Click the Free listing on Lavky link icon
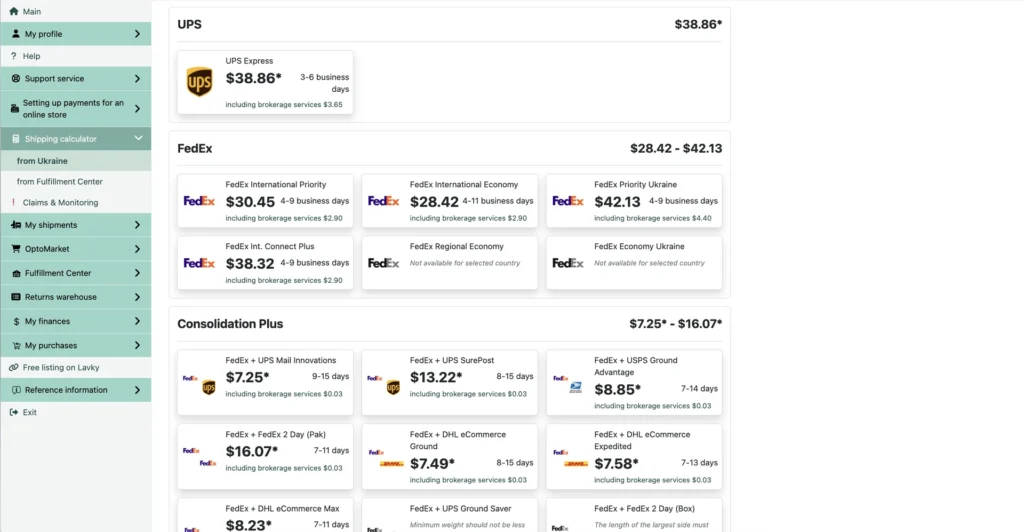This screenshot has height=532, width=1024. coord(14,368)
